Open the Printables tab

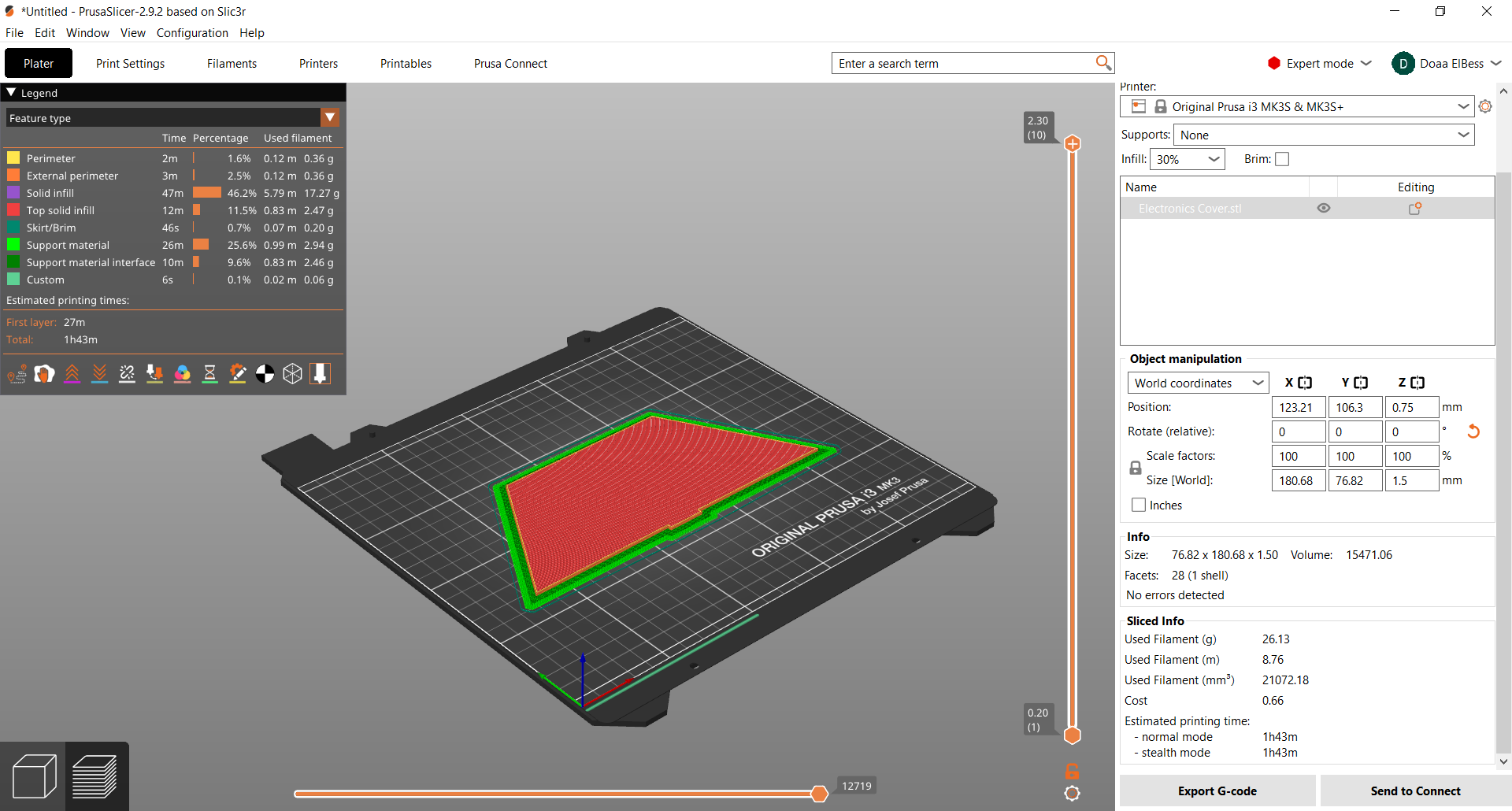[x=406, y=63]
